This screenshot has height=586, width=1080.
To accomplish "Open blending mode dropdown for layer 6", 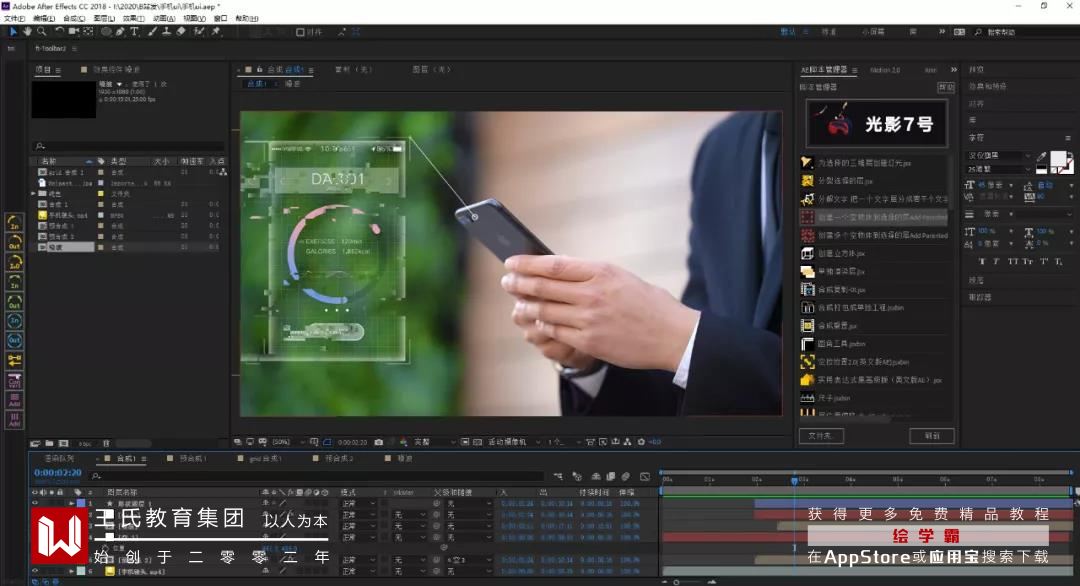I will coord(358,571).
